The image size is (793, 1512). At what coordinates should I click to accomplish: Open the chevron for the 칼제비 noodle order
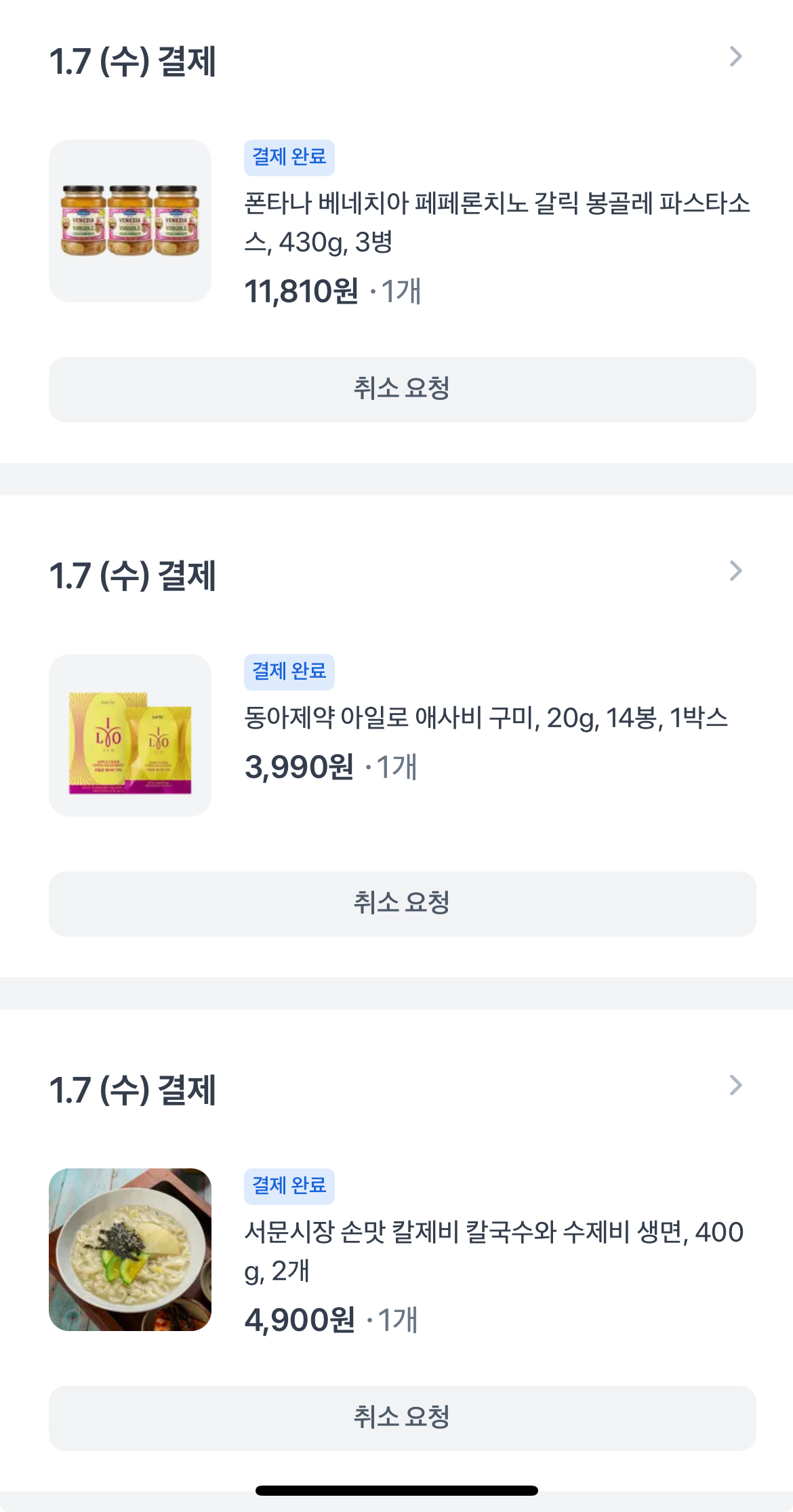[x=735, y=1086]
